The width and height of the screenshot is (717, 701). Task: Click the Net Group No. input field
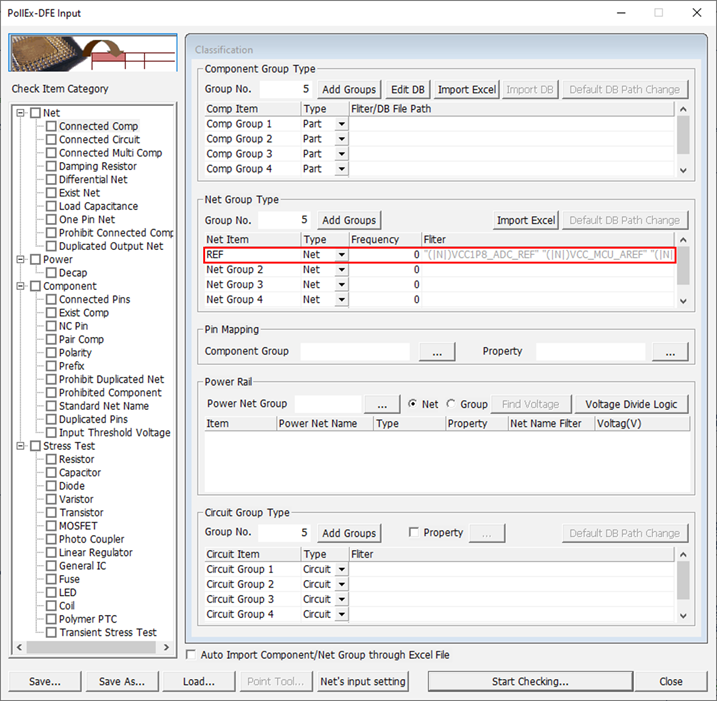click(284, 220)
